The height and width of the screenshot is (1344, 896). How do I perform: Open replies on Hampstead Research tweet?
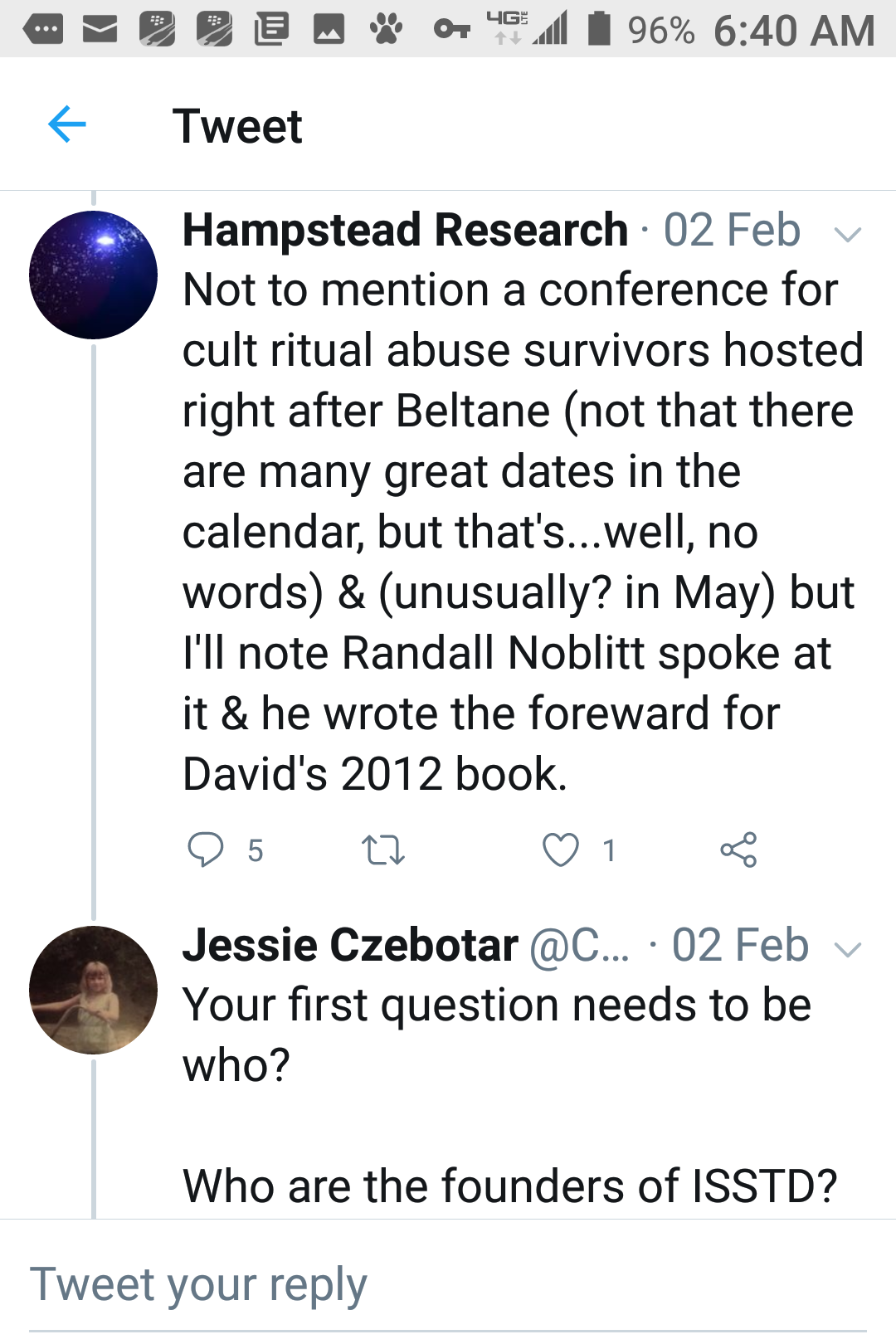tap(206, 850)
